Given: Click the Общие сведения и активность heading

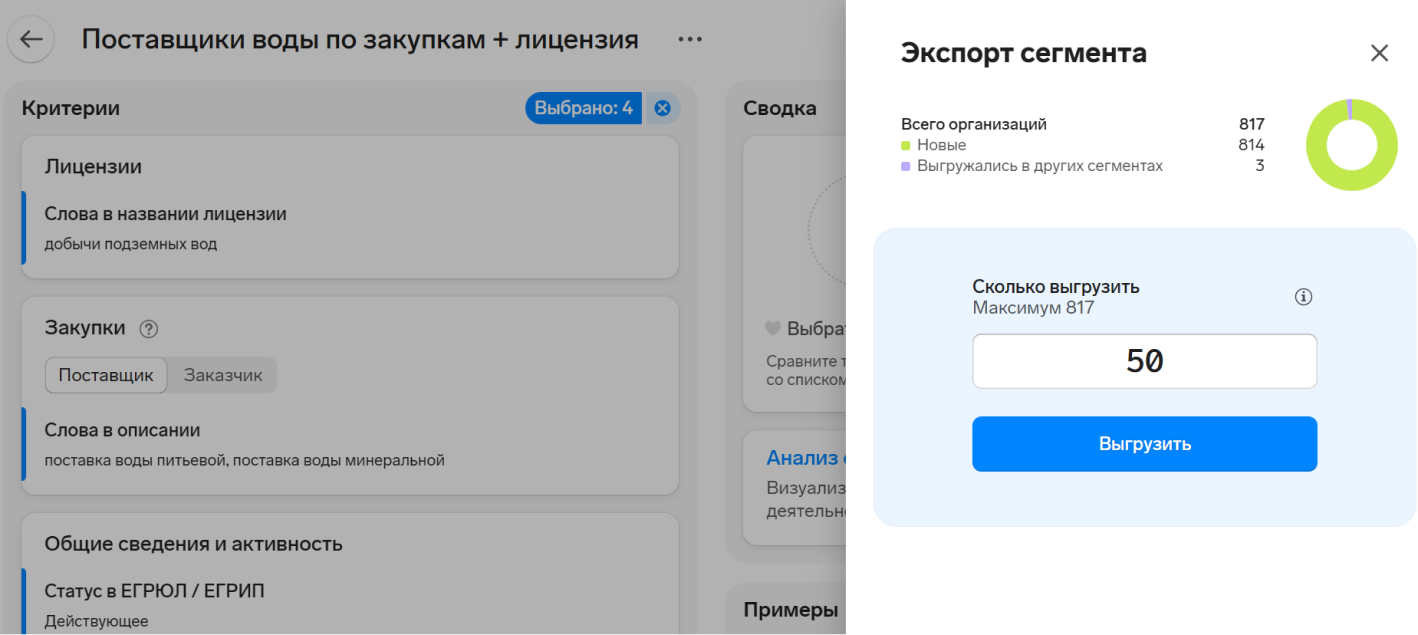Looking at the screenshot, I should tap(194, 544).
